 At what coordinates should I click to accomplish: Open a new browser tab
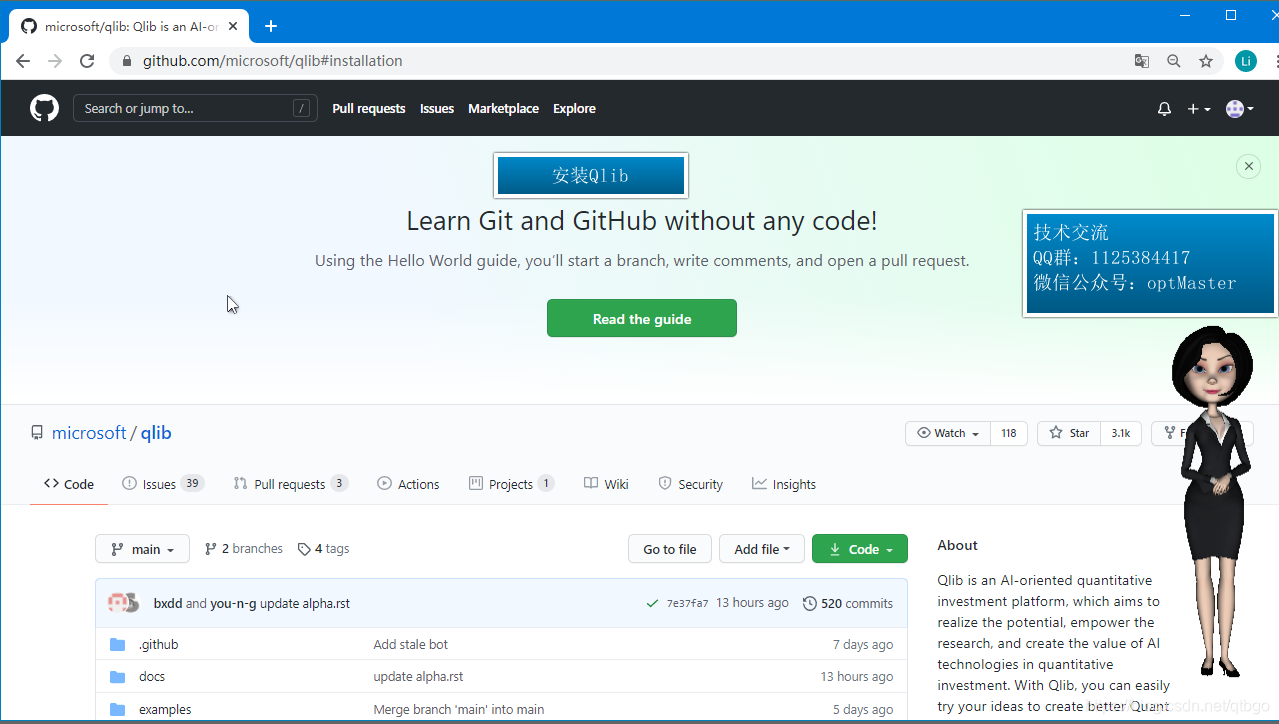[x=271, y=26]
